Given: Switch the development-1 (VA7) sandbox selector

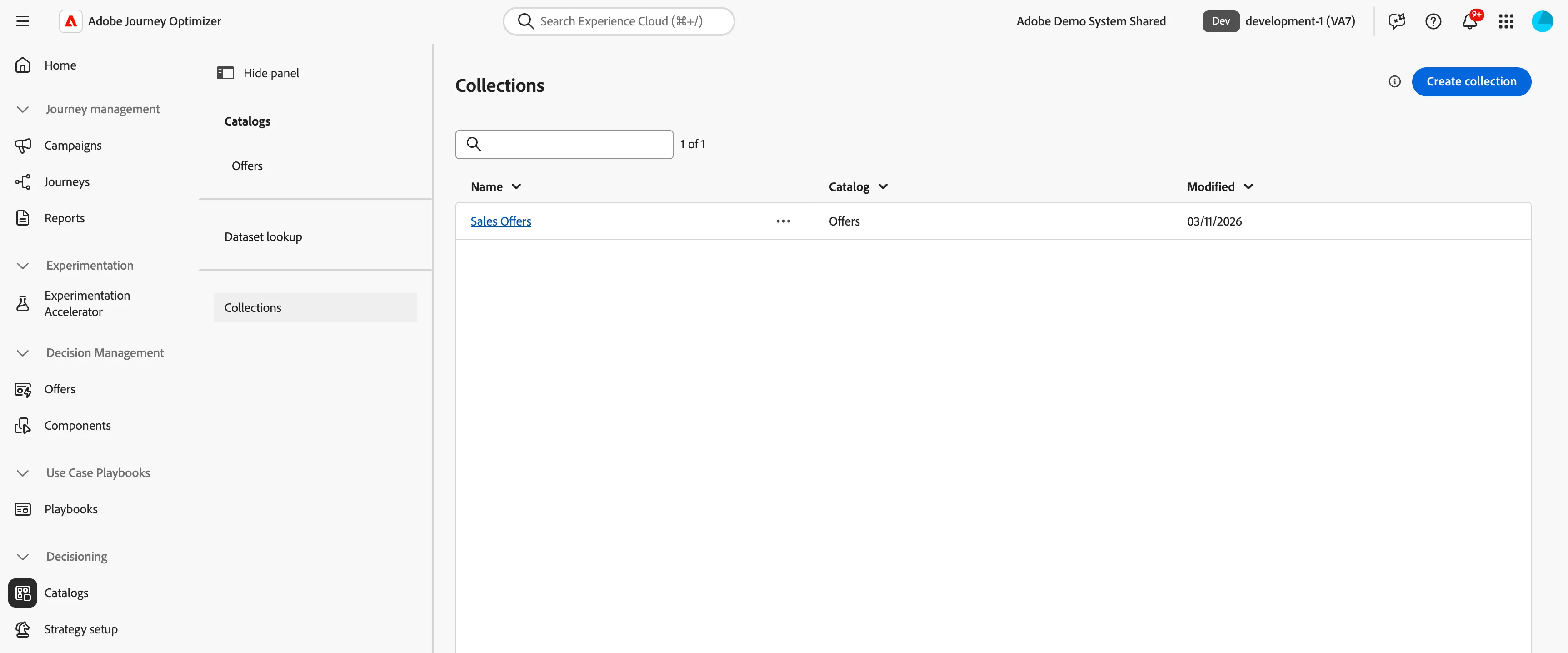Looking at the screenshot, I should [1279, 21].
